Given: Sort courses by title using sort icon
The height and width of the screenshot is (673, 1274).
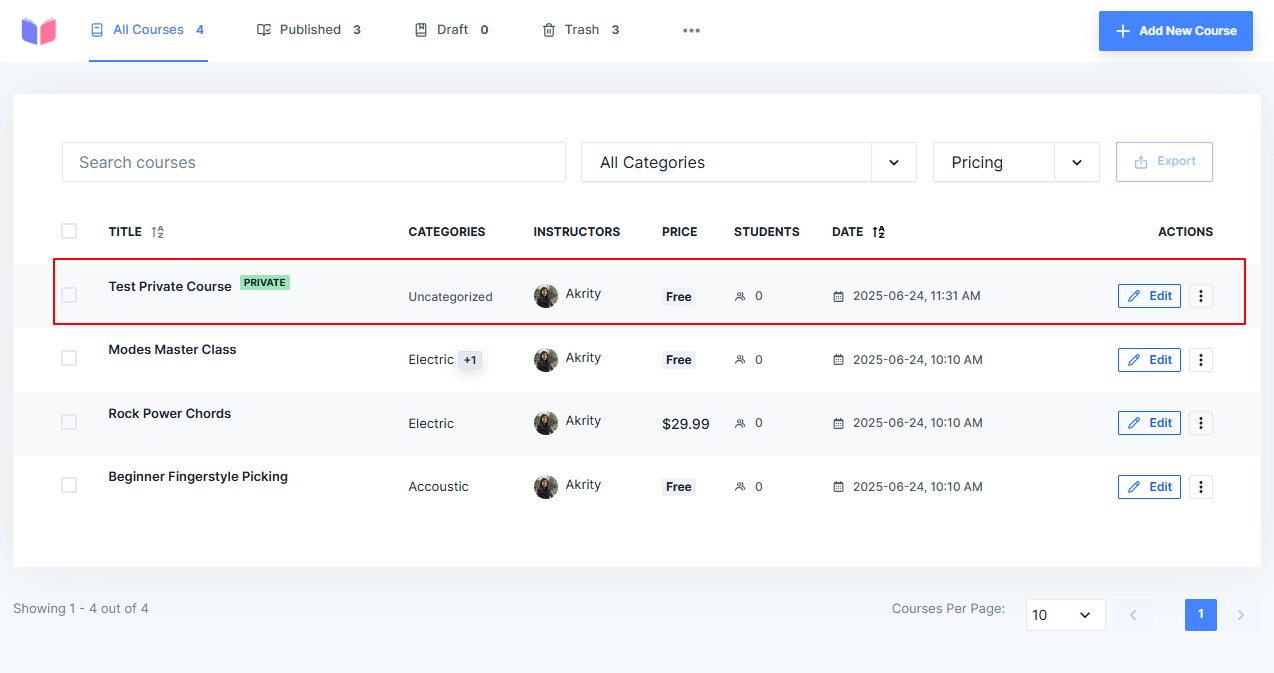Looking at the screenshot, I should [157, 232].
